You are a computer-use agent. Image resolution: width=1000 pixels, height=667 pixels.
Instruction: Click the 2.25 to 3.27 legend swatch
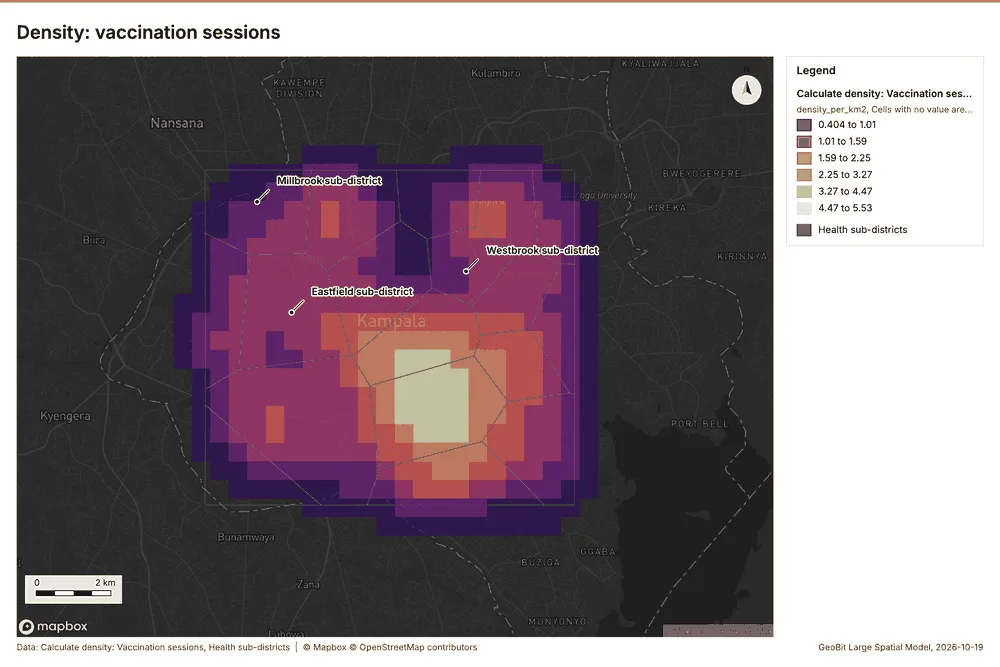(804, 175)
